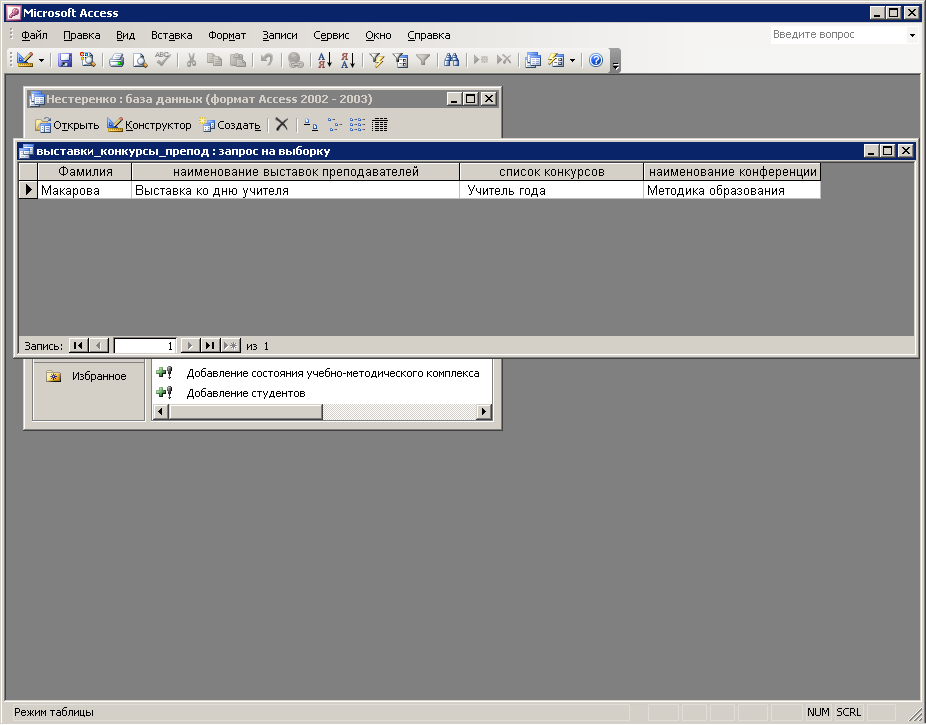Click the 'список конкурсов' column header
Screen dimensions: 926x725
(x=552, y=172)
